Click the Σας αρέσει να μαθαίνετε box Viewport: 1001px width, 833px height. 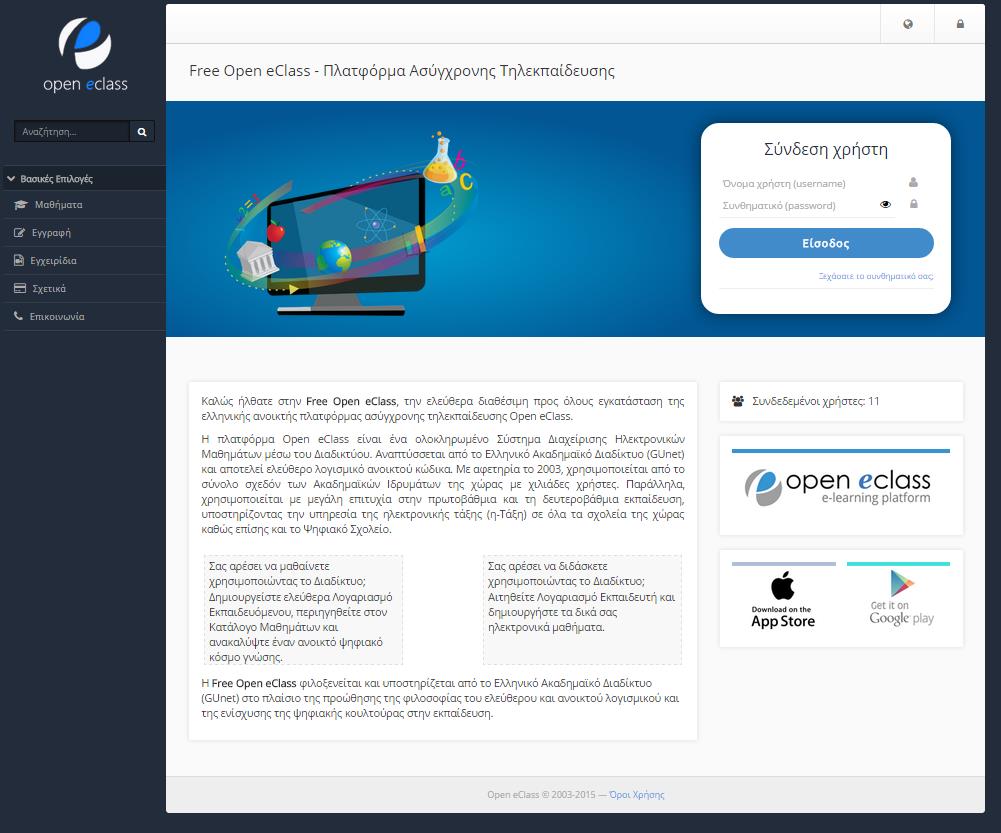tap(303, 610)
